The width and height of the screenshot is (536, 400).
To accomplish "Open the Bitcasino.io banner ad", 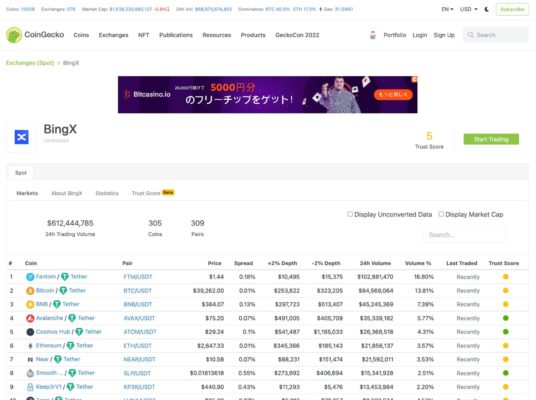I will coord(268,95).
